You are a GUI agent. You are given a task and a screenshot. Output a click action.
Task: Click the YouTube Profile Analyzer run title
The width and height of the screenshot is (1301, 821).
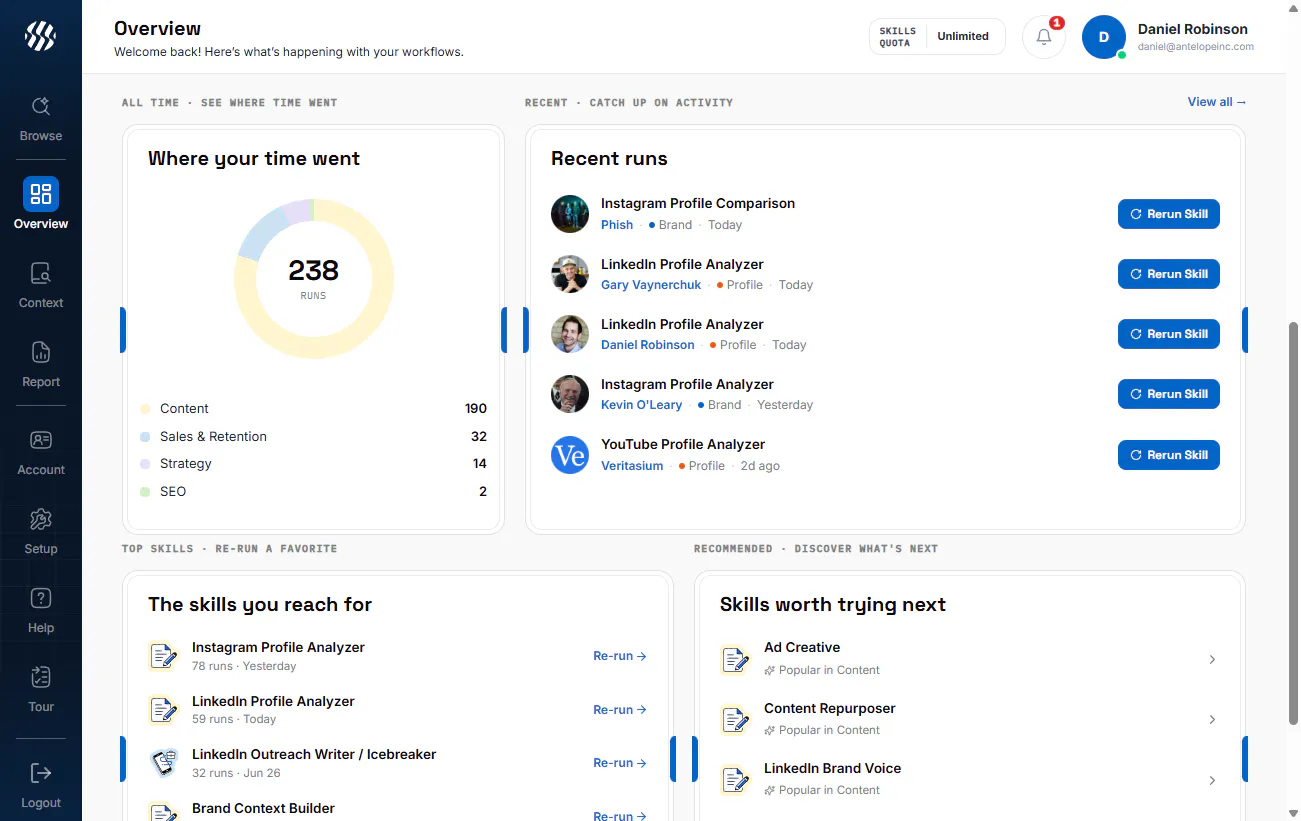tap(683, 444)
